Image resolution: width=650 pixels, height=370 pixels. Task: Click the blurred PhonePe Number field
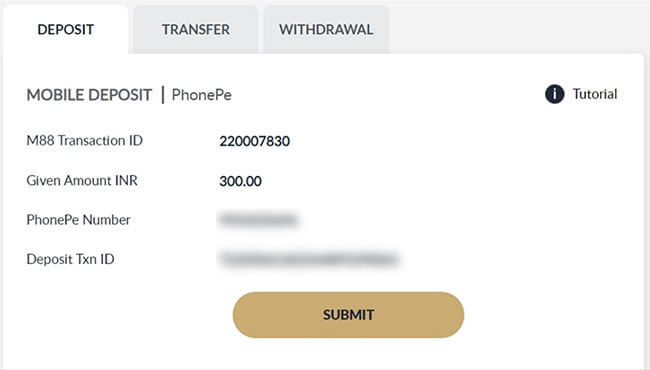[258, 220]
